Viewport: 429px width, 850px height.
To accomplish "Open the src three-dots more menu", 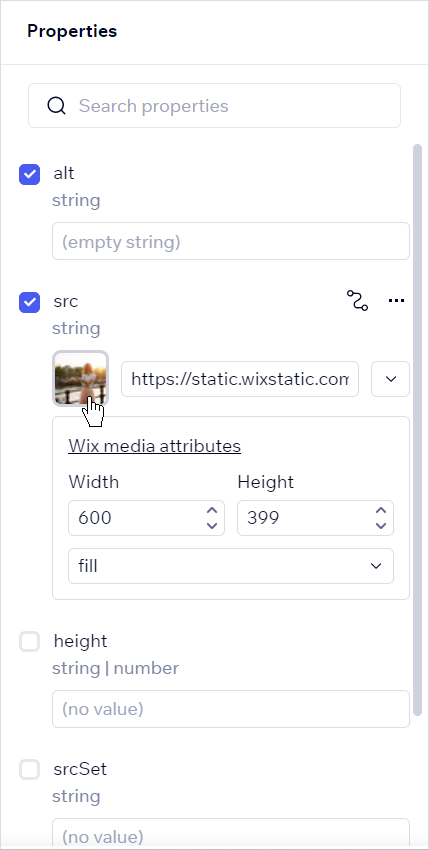I will click(x=396, y=300).
